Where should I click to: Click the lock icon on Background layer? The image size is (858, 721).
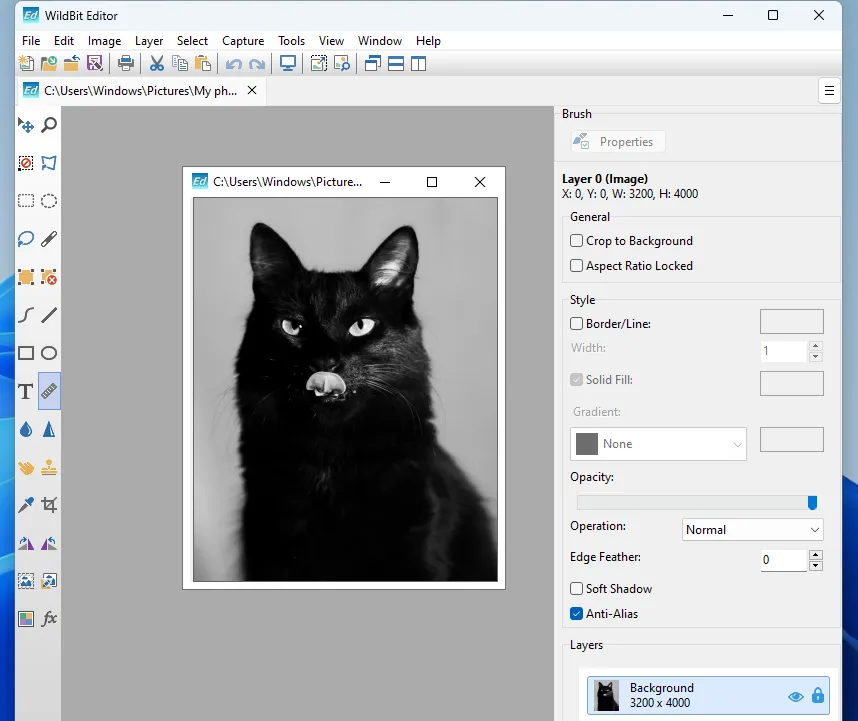tap(818, 696)
